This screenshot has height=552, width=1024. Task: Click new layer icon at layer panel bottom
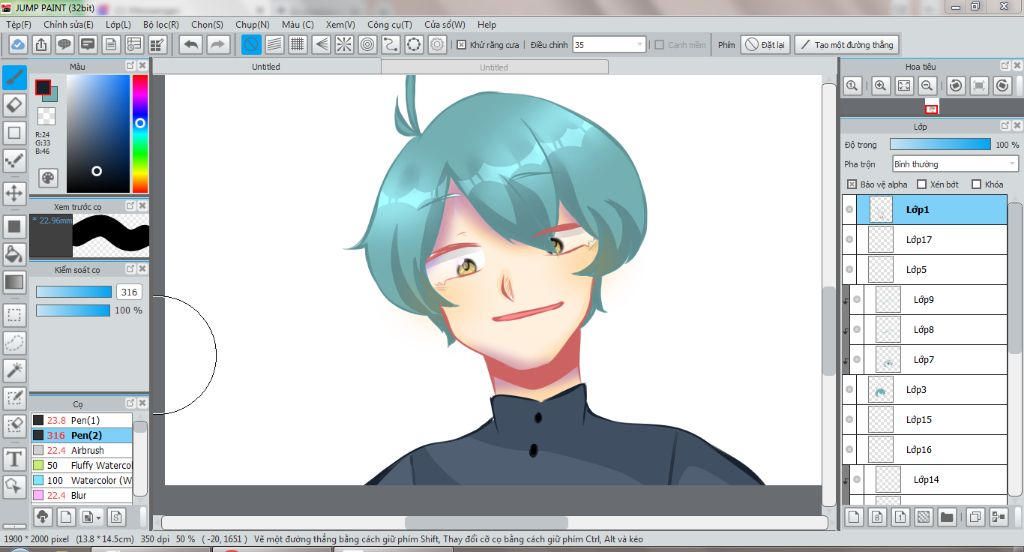click(x=854, y=517)
